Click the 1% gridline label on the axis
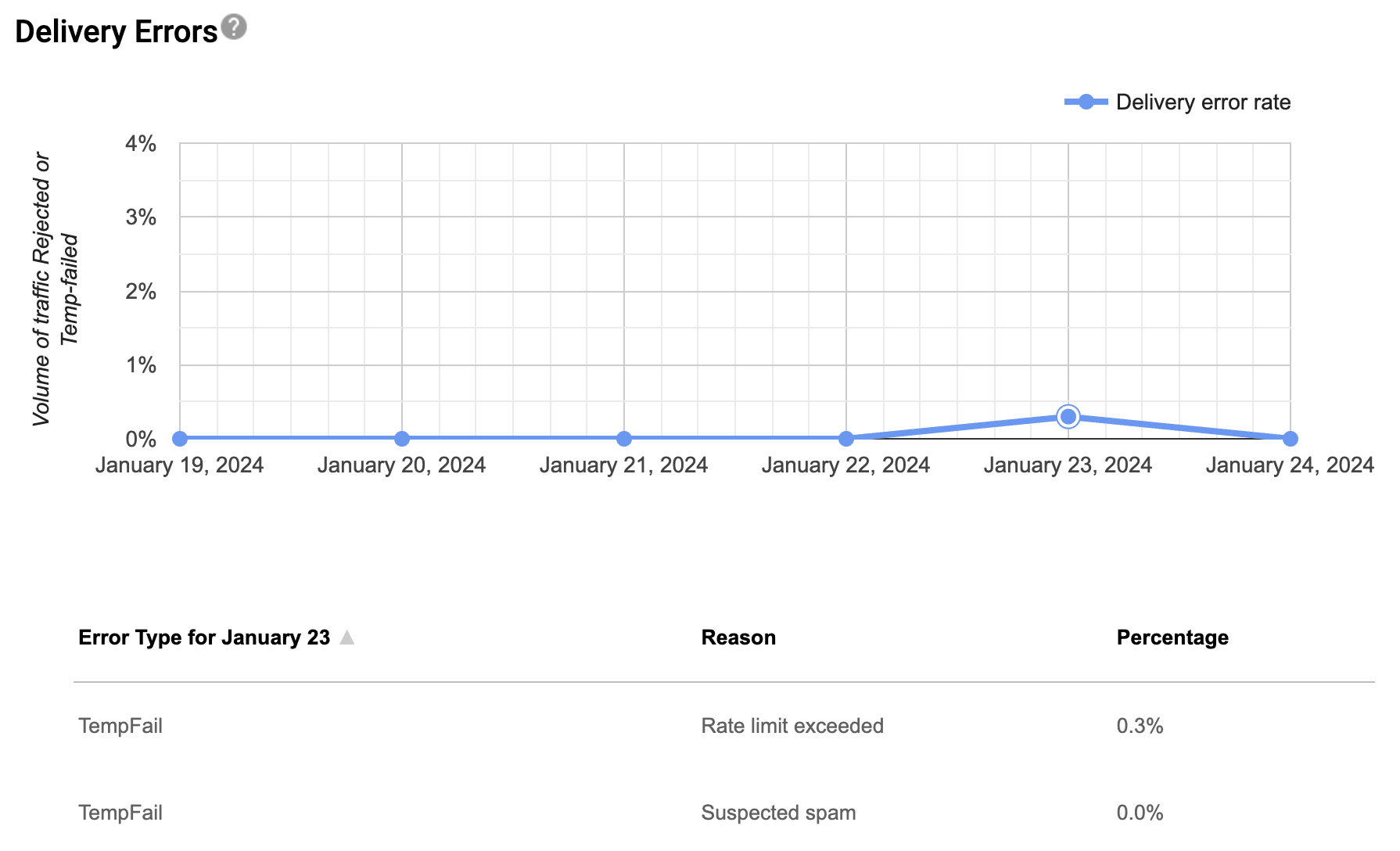Viewport: 1400px width, 851px height. pos(141,365)
